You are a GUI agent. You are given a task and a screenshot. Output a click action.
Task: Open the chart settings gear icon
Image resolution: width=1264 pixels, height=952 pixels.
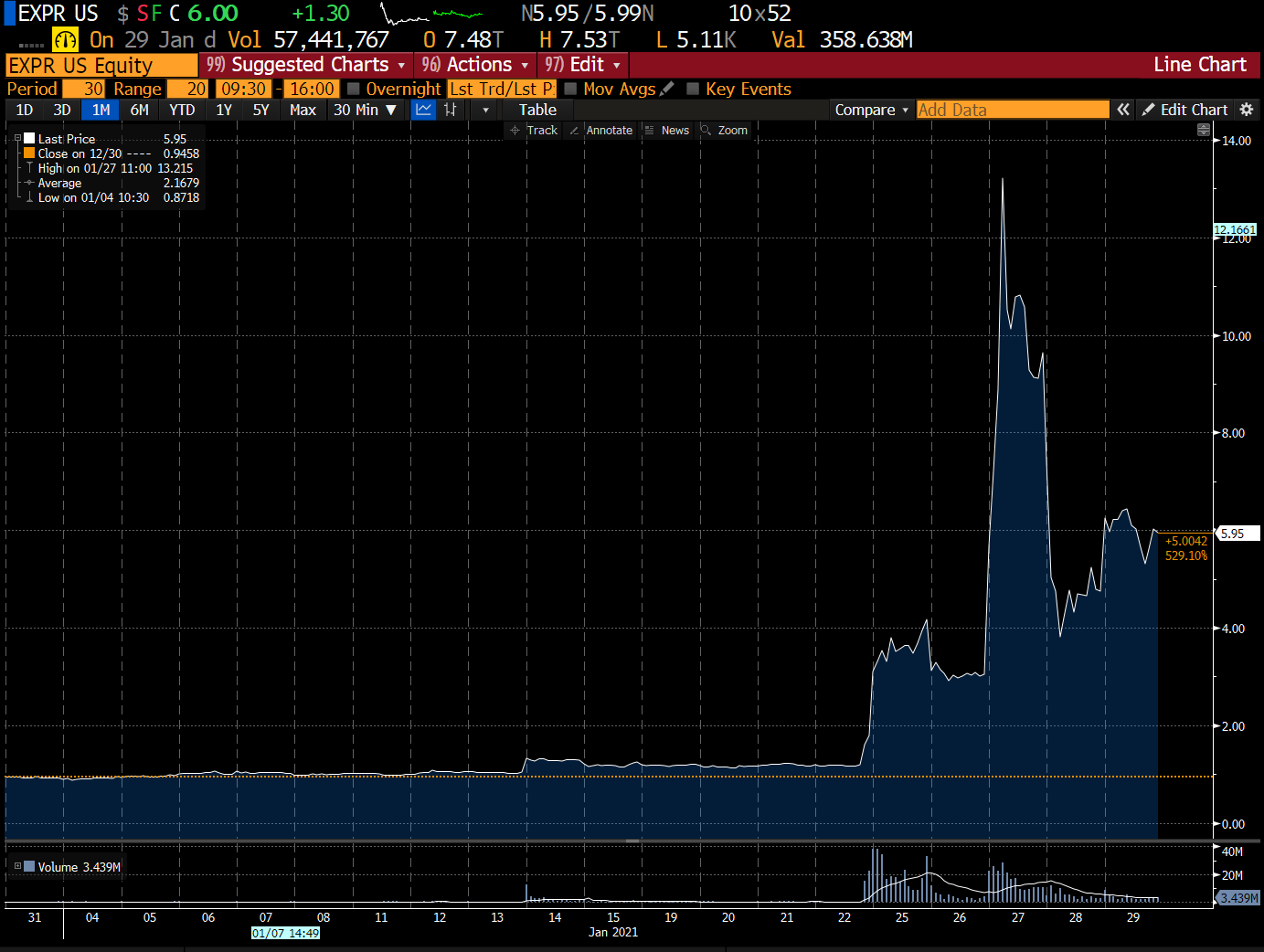(x=1246, y=110)
